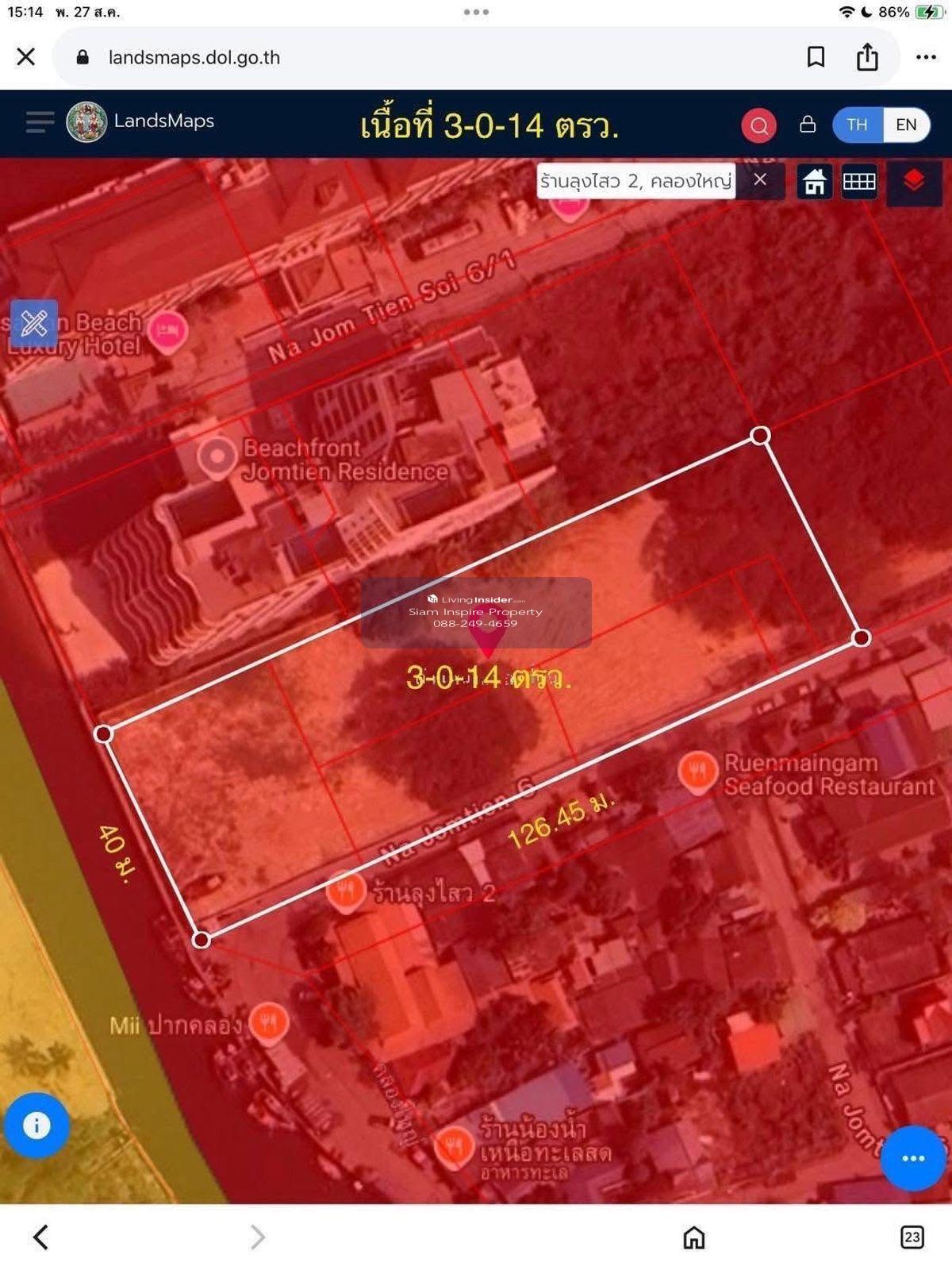The width and height of the screenshot is (952, 1270).
Task: Select the ruler measurement tool
Action: click(34, 323)
